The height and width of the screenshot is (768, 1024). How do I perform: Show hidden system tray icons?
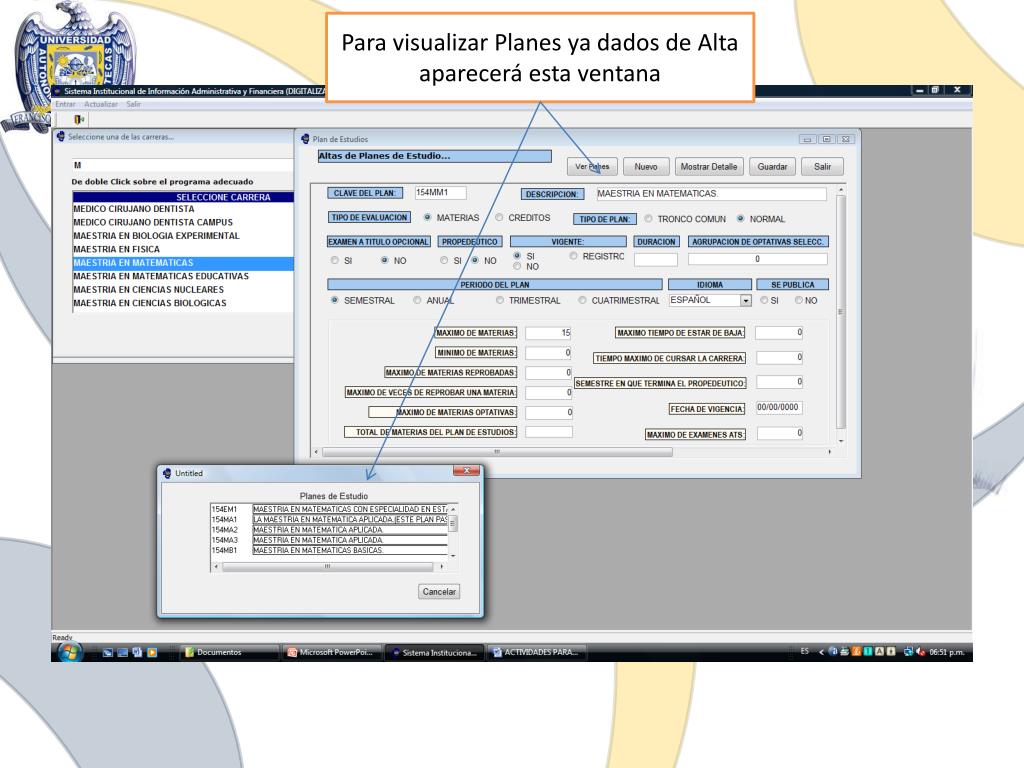tap(821, 652)
